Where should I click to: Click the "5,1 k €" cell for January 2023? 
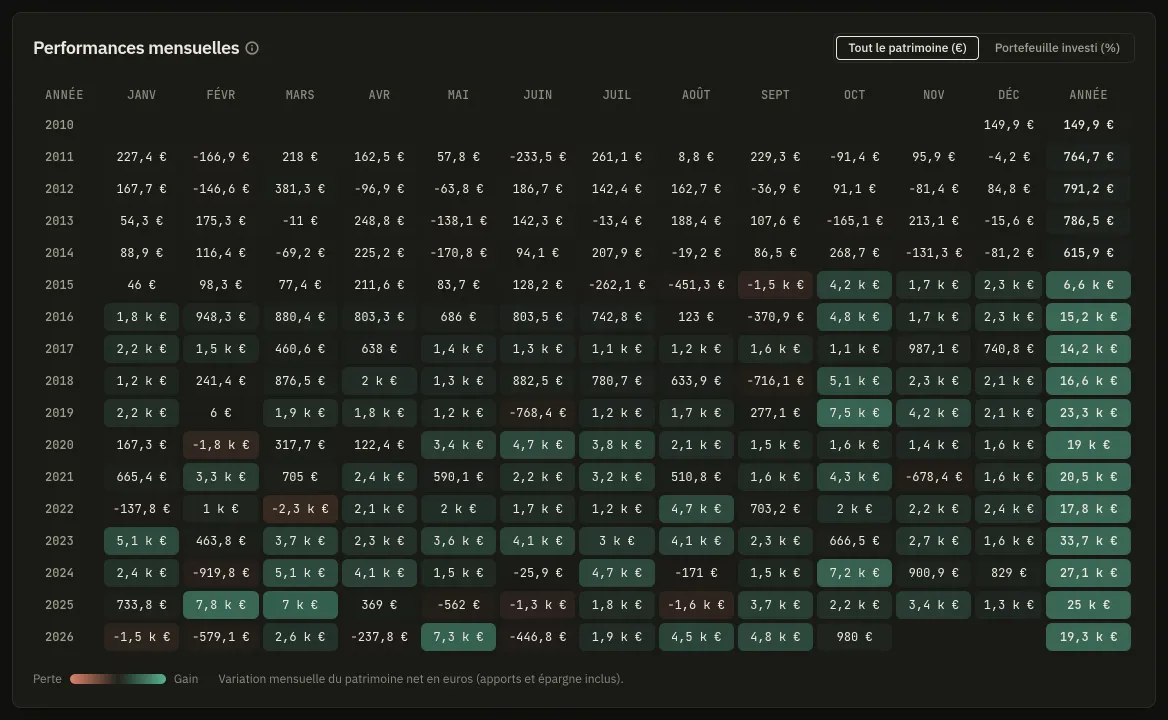[142, 541]
